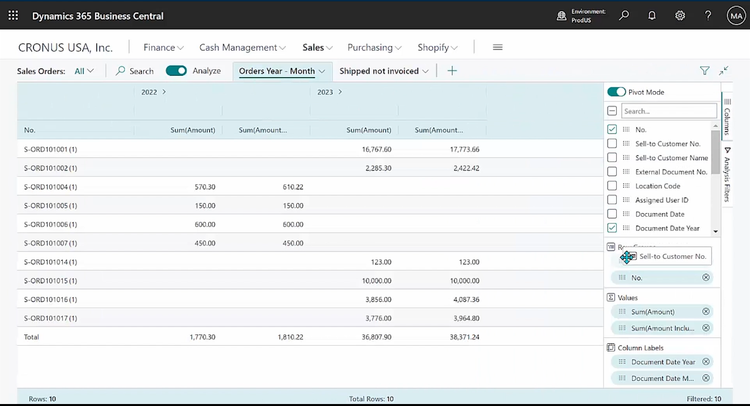Remove Sum(Amount Inclu... from Values
Image resolution: width=750 pixels, height=406 pixels.
tap(706, 328)
